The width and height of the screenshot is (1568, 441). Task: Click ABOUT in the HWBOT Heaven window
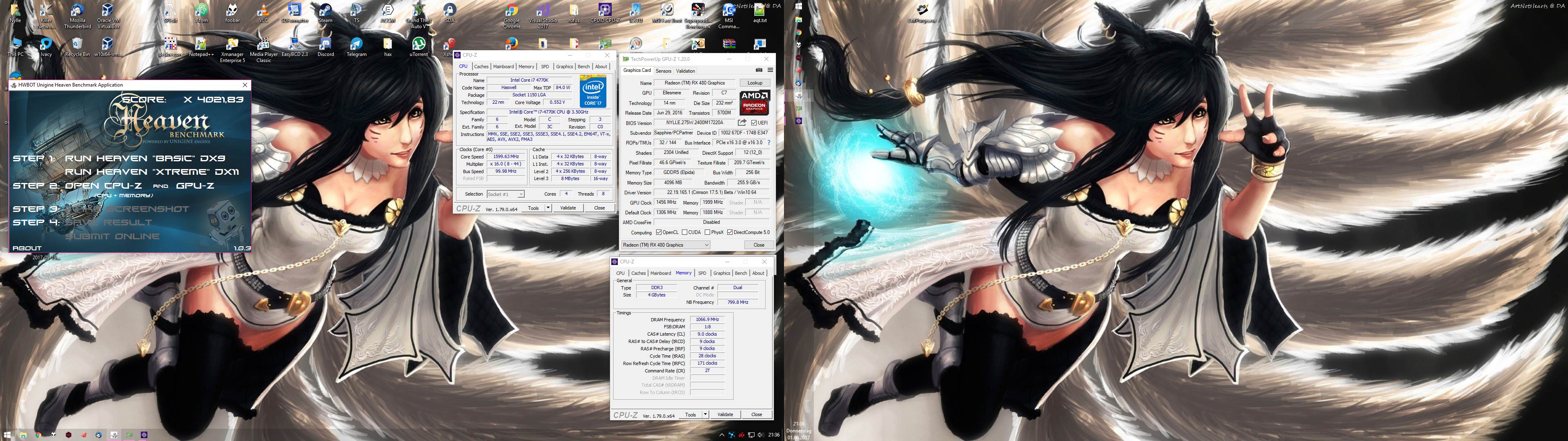27,248
